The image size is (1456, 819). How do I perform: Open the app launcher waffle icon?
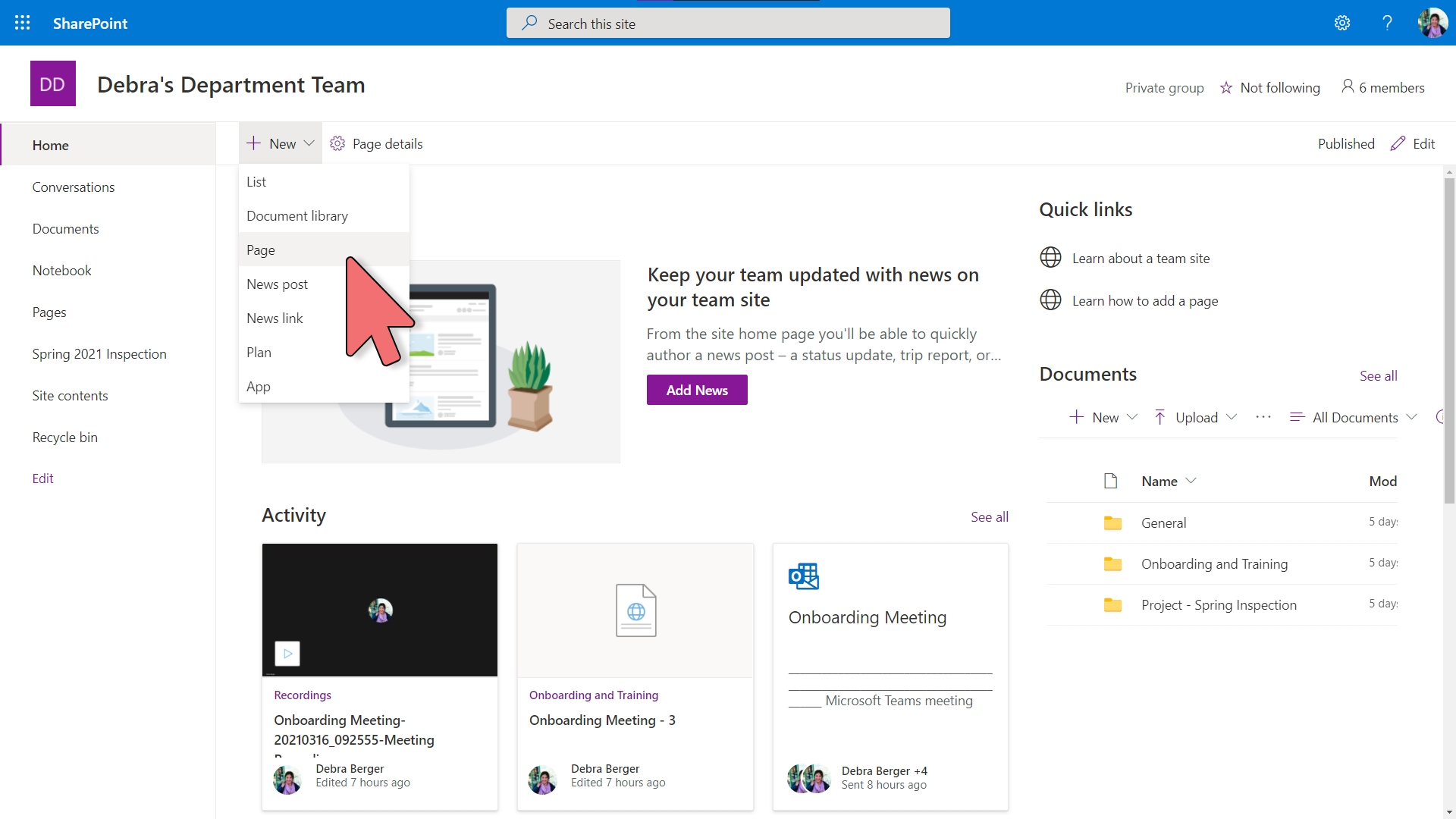[23, 23]
